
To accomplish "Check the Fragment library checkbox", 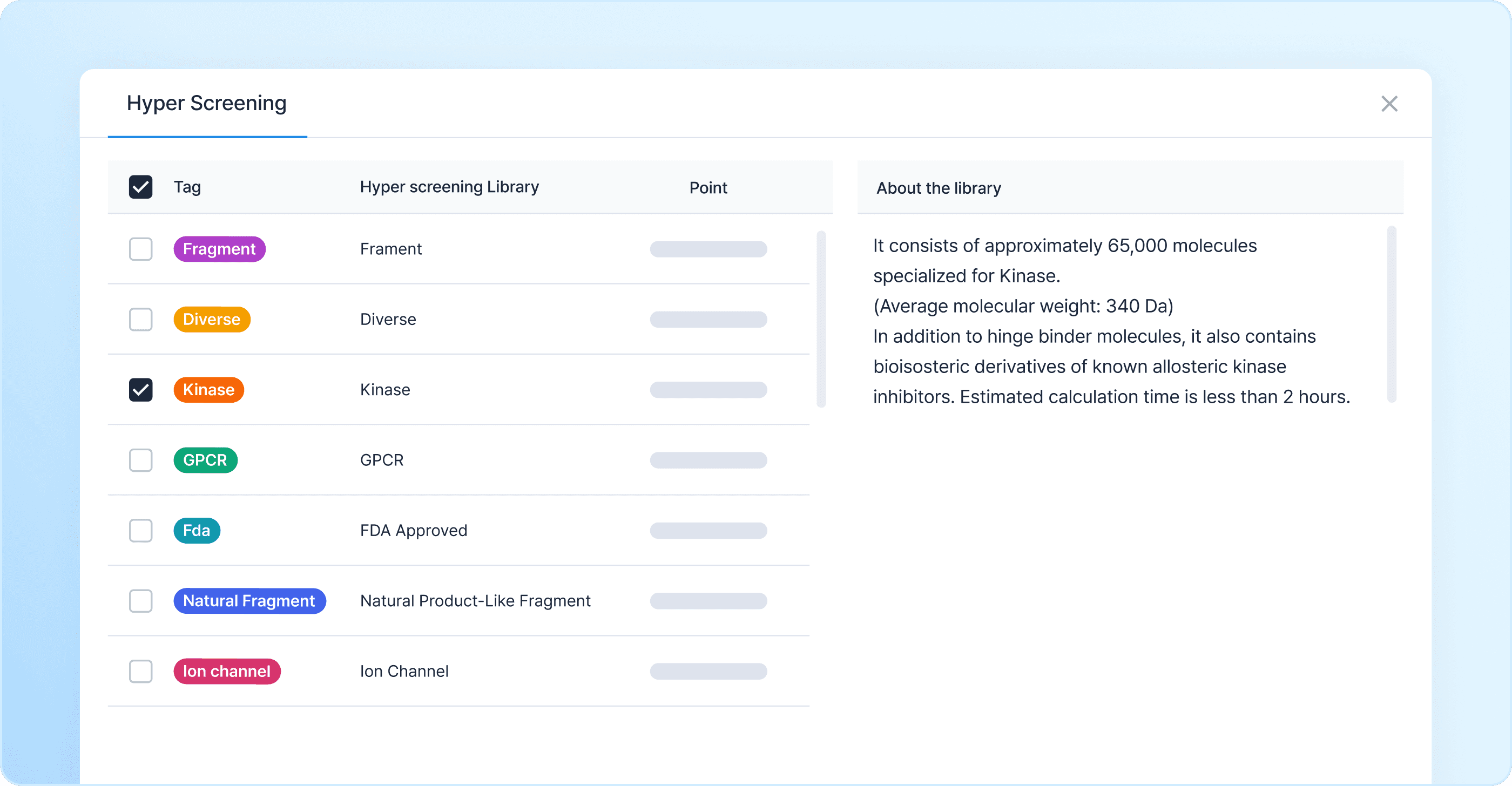I will [x=140, y=249].
